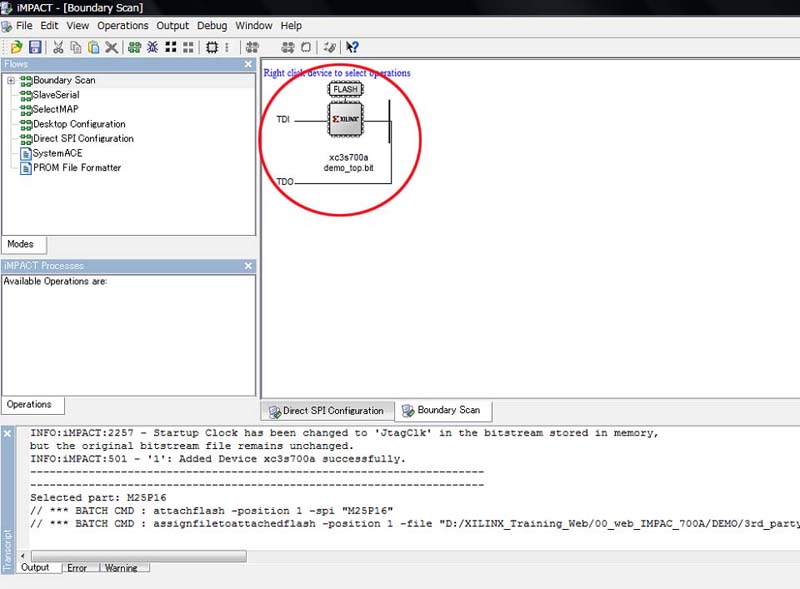Click the gray cable toolbar icon
The width and height of the screenshot is (800, 589).
(x=330, y=47)
